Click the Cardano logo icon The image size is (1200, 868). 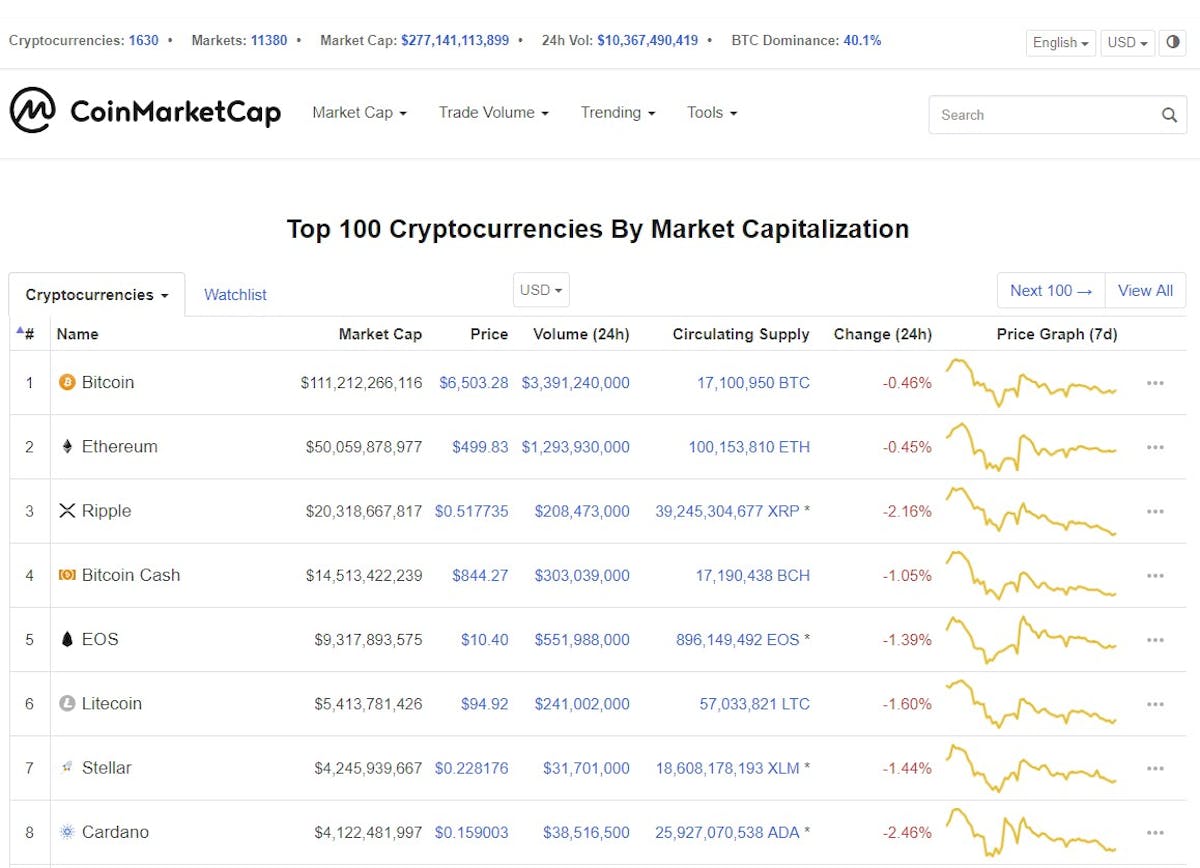tap(65, 831)
